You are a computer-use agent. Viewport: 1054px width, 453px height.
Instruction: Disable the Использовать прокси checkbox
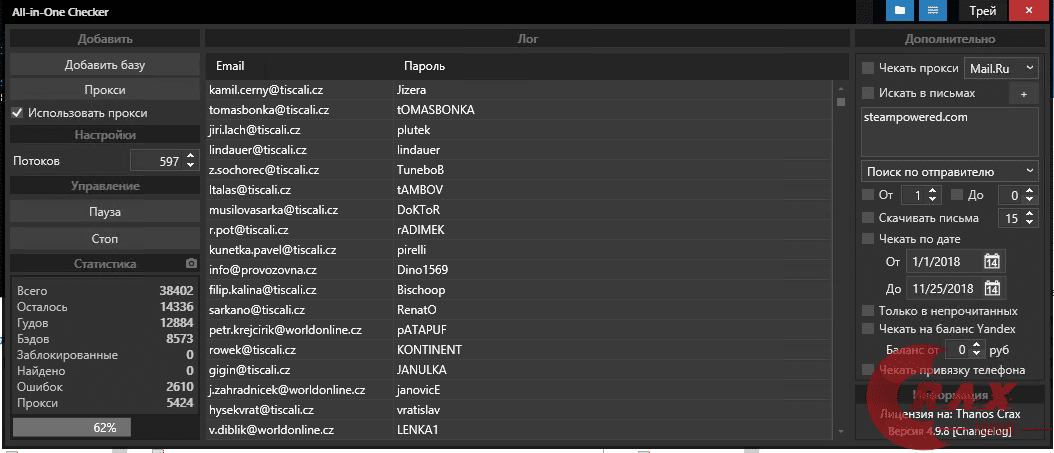click(x=17, y=113)
